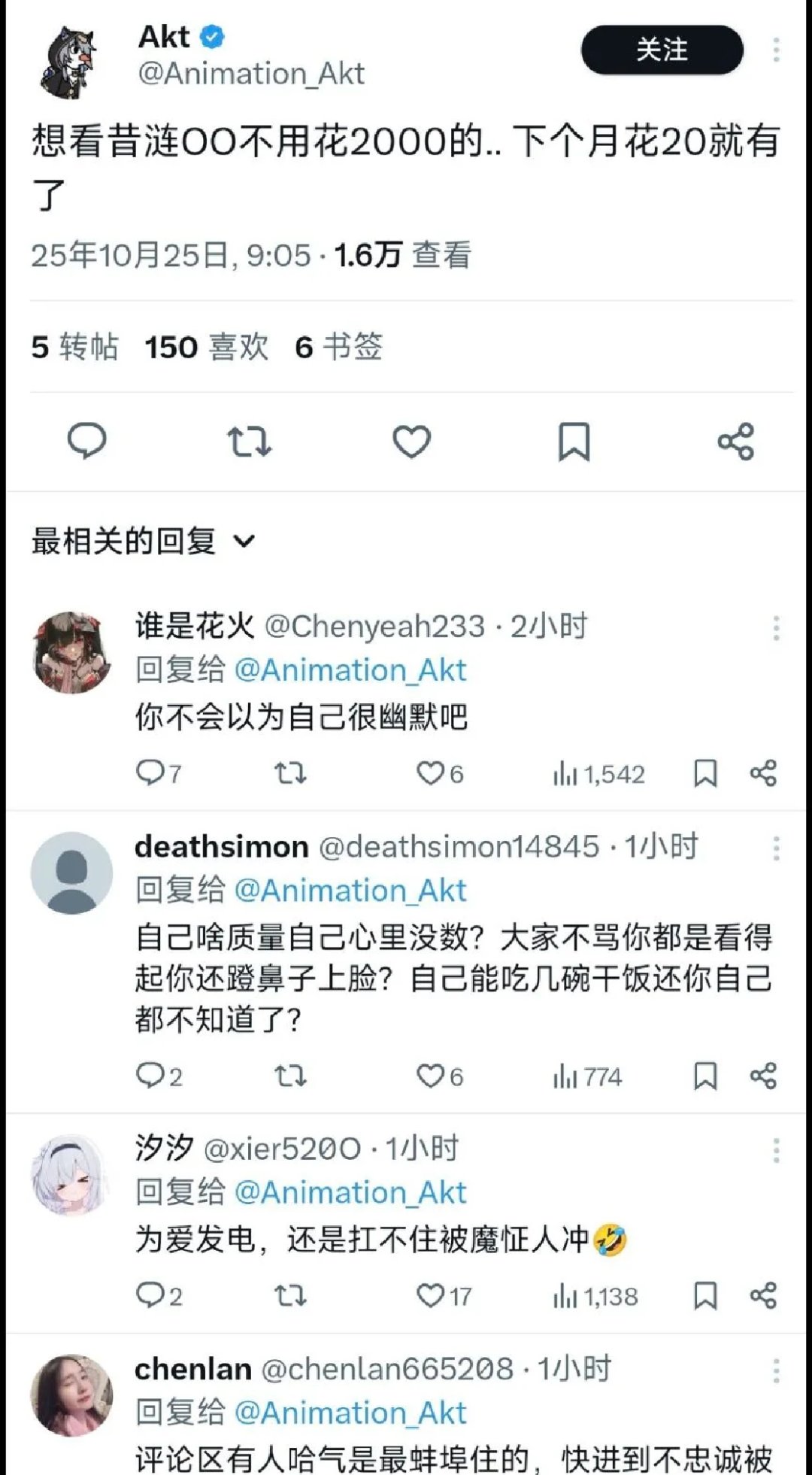Follow Akt with the 关注 button
The image size is (812, 1475).
(662, 50)
